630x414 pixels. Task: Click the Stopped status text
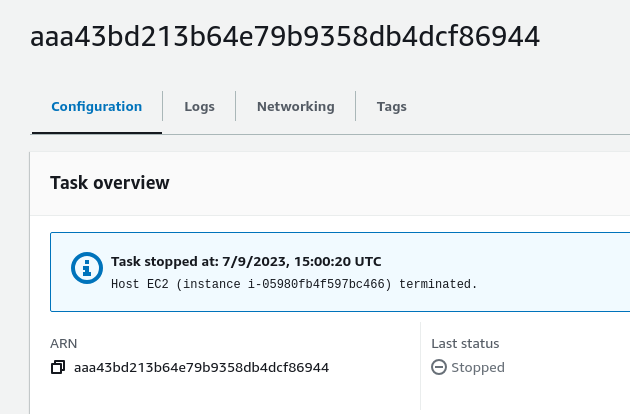(x=478, y=368)
